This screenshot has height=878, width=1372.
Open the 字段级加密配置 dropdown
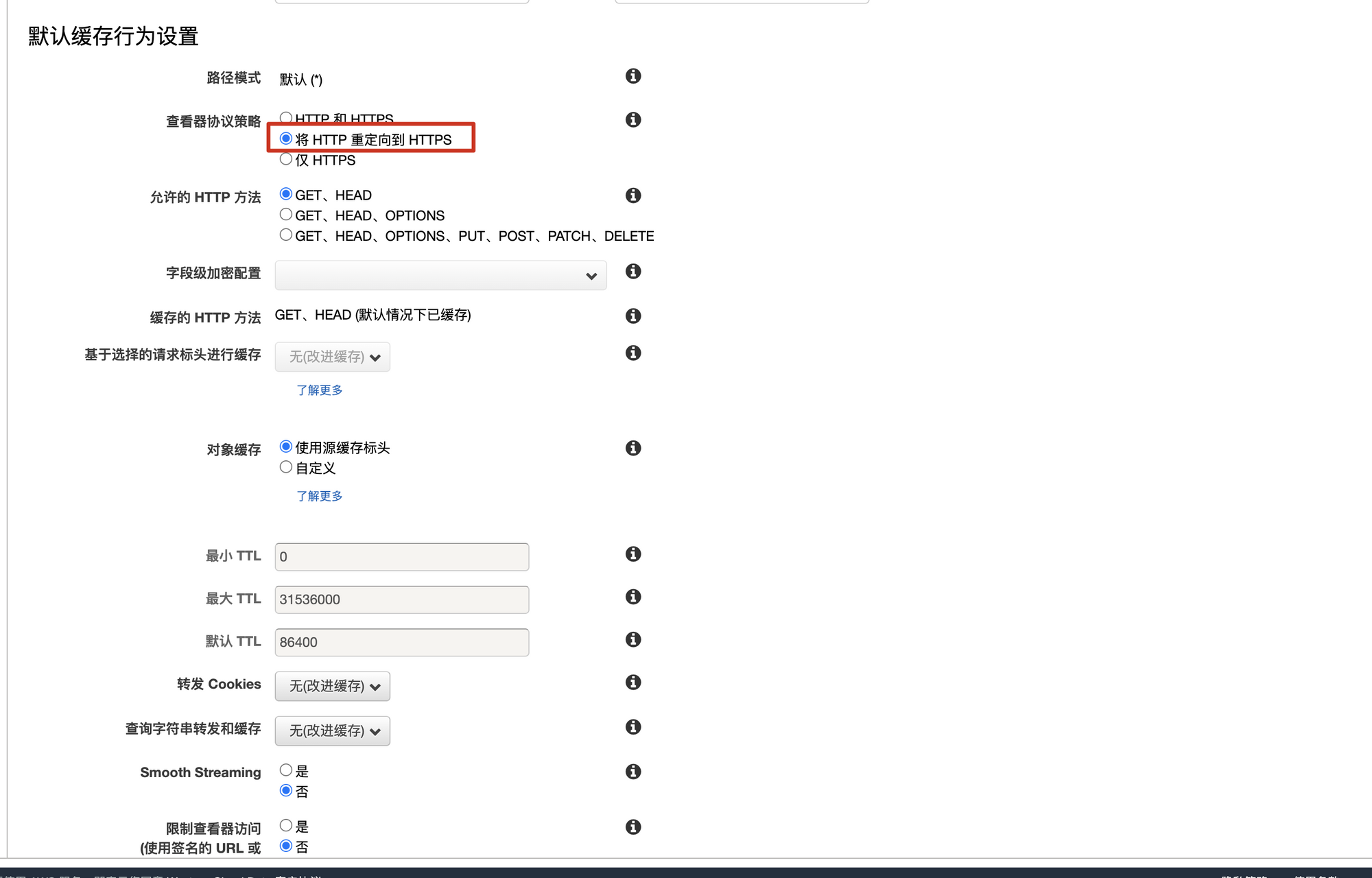(x=440, y=276)
